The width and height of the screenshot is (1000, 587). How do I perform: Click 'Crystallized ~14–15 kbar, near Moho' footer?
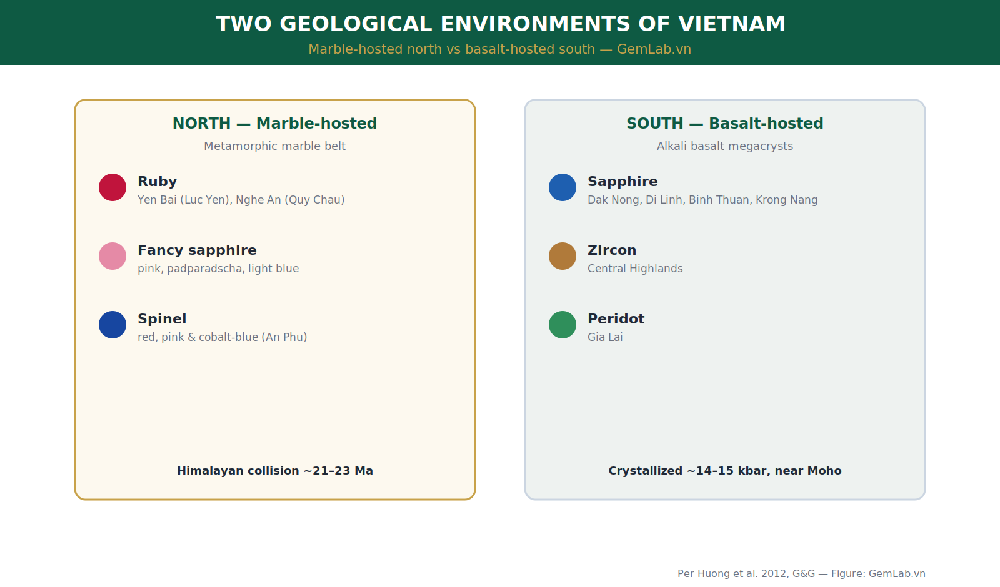[x=725, y=471]
